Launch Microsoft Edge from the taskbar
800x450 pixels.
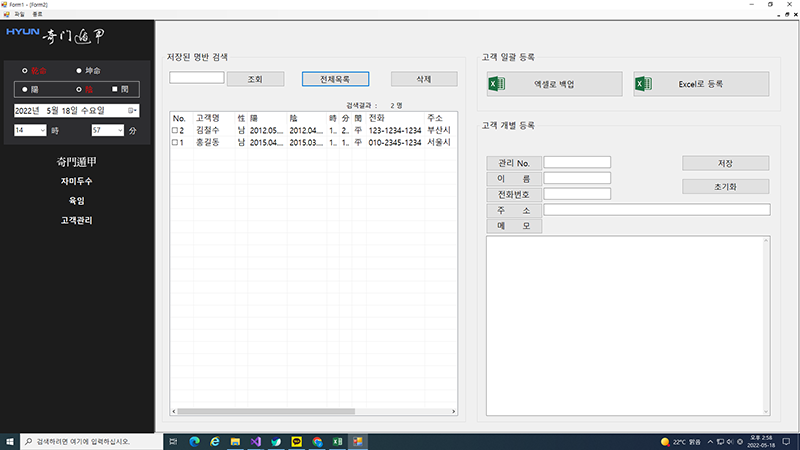(194, 441)
